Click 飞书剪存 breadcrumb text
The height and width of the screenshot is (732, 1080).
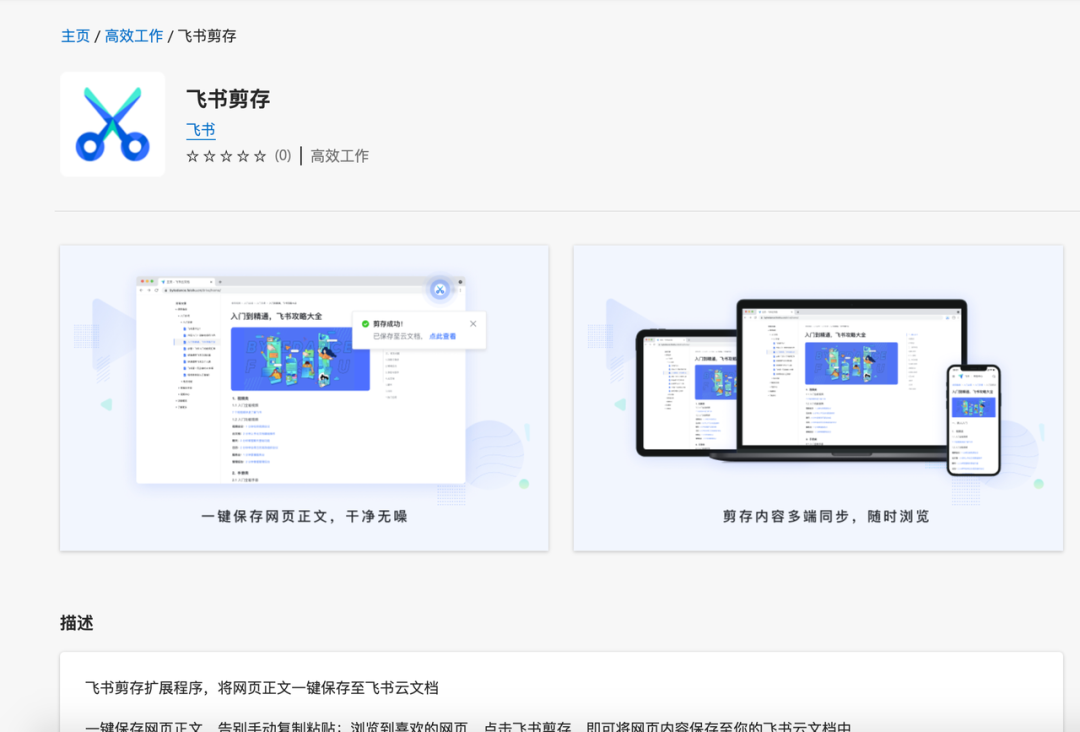[x=207, y=36]
